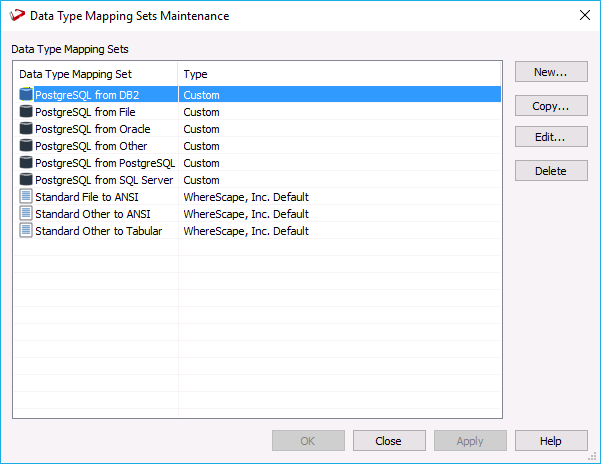Click the database icon beside PostgreSQL from Other
601x464 pixels.
[x=26, y=146]
